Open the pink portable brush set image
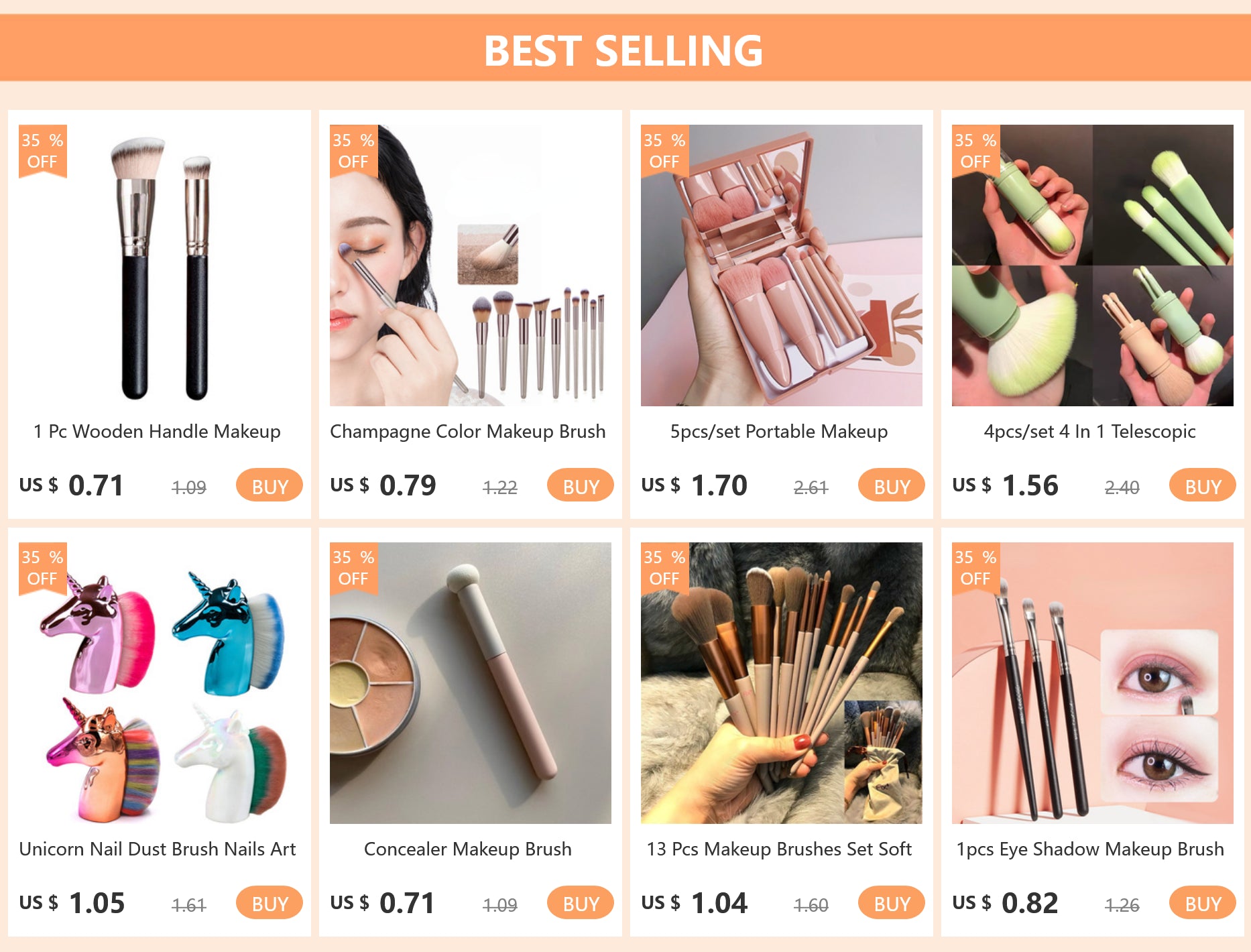The width and height of the screenshot is (1251, 952). click(x=782, y=265)
